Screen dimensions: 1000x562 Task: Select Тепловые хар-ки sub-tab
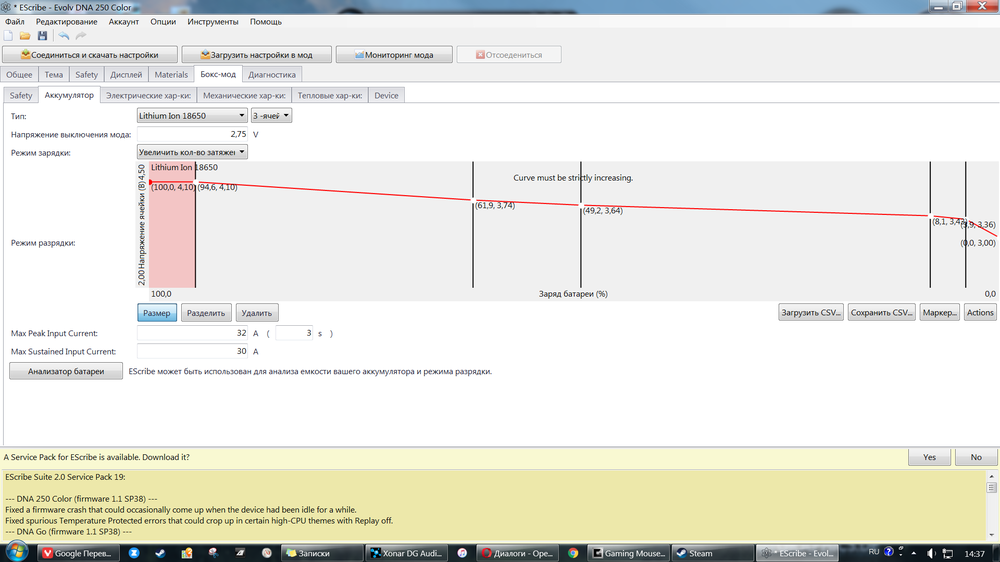tap(330, 96)
